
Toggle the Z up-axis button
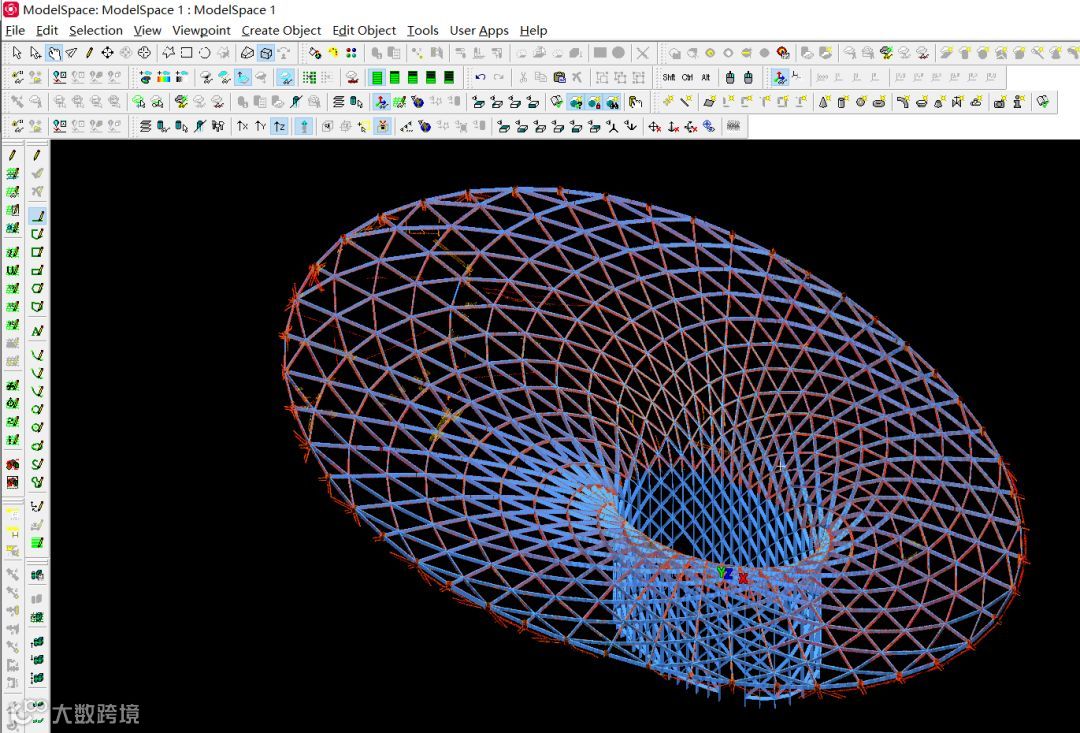279,126
